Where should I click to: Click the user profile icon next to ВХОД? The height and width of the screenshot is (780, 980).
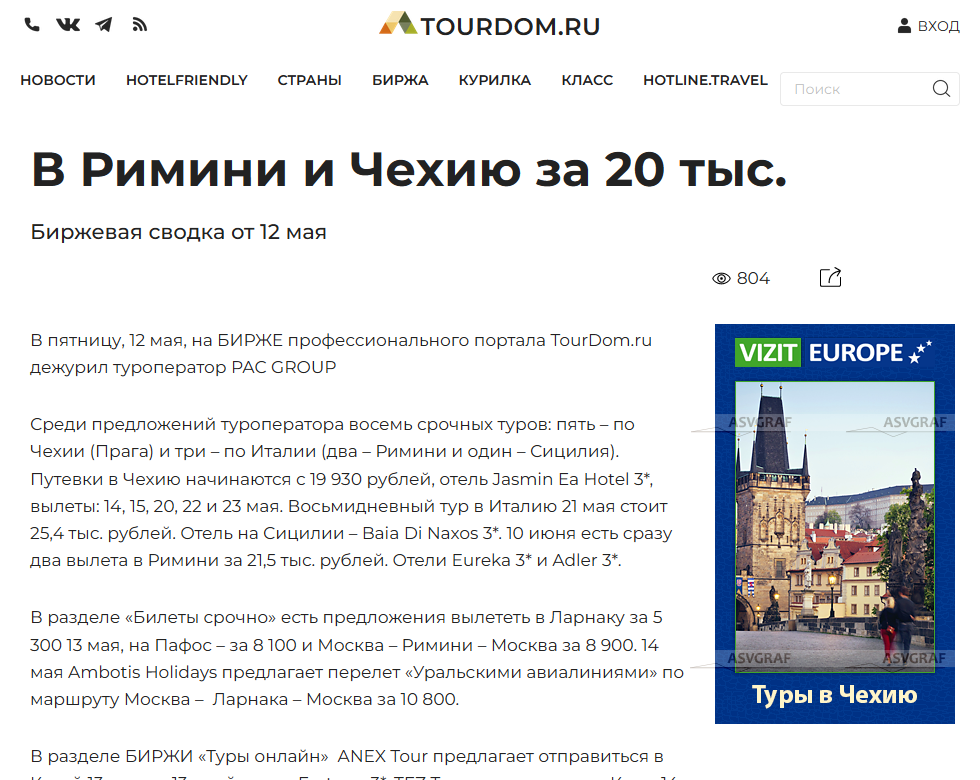904,26
